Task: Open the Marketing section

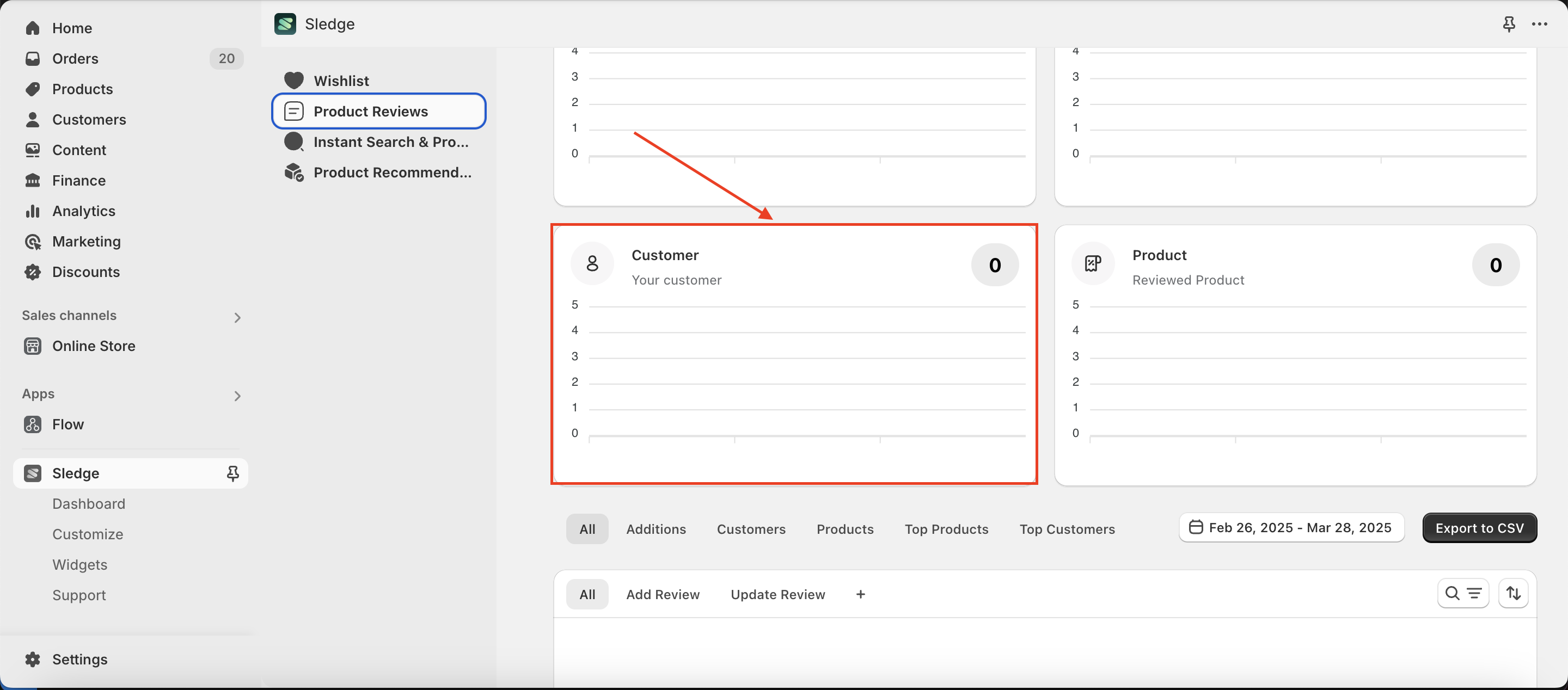Action: (x=87, y=241)
